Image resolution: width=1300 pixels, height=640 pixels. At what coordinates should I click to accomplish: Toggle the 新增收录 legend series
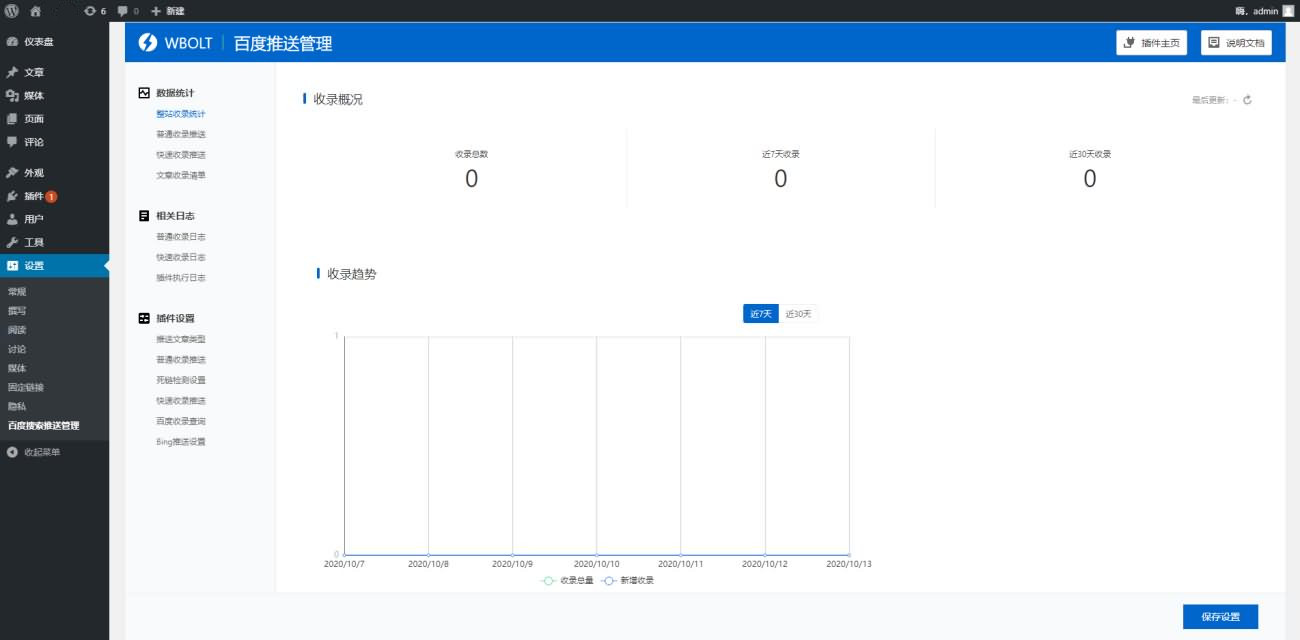tap(628, 580)
